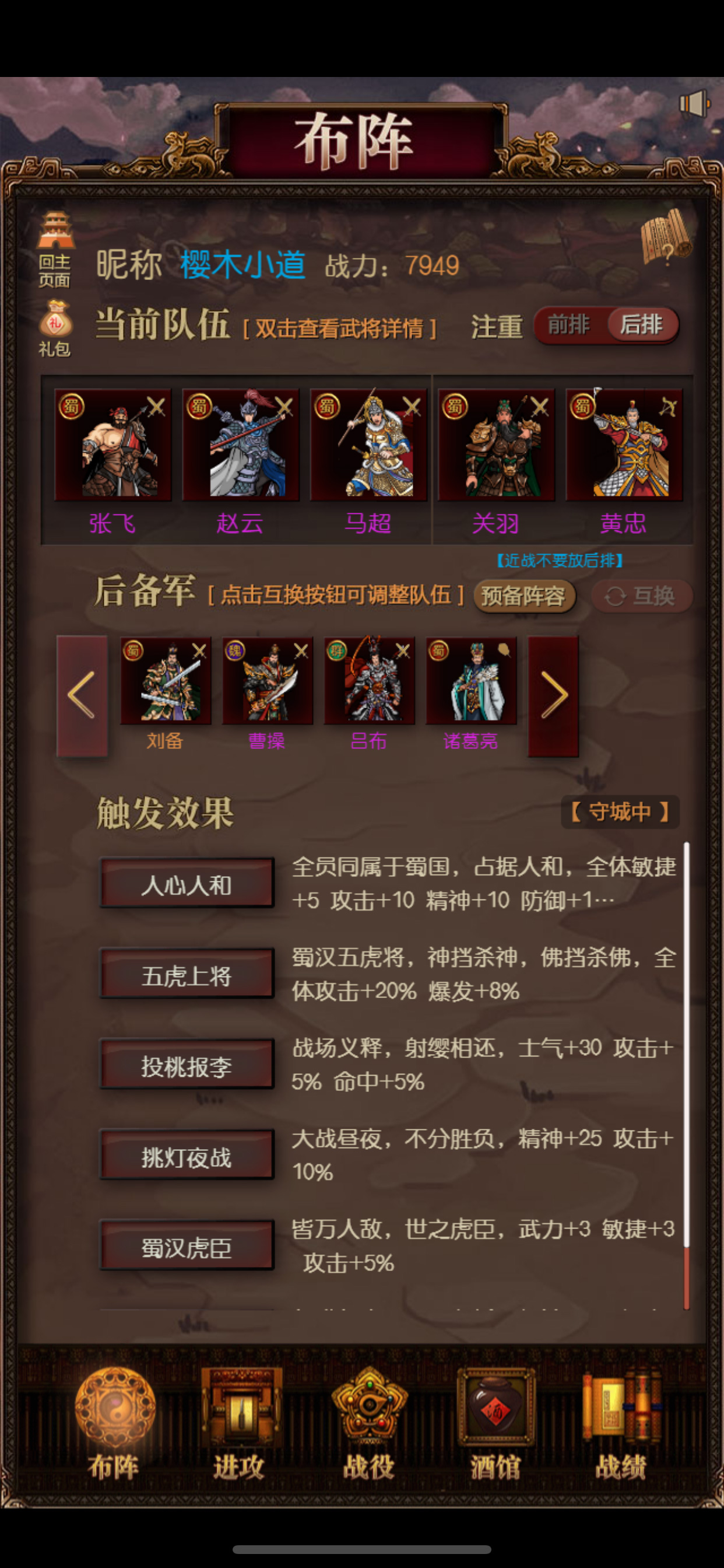Viewport: 724px width, 1568px height.
Task: Open the 酒馆 tavern icon
Action: pyautogui.click(x=496, y=1424)
